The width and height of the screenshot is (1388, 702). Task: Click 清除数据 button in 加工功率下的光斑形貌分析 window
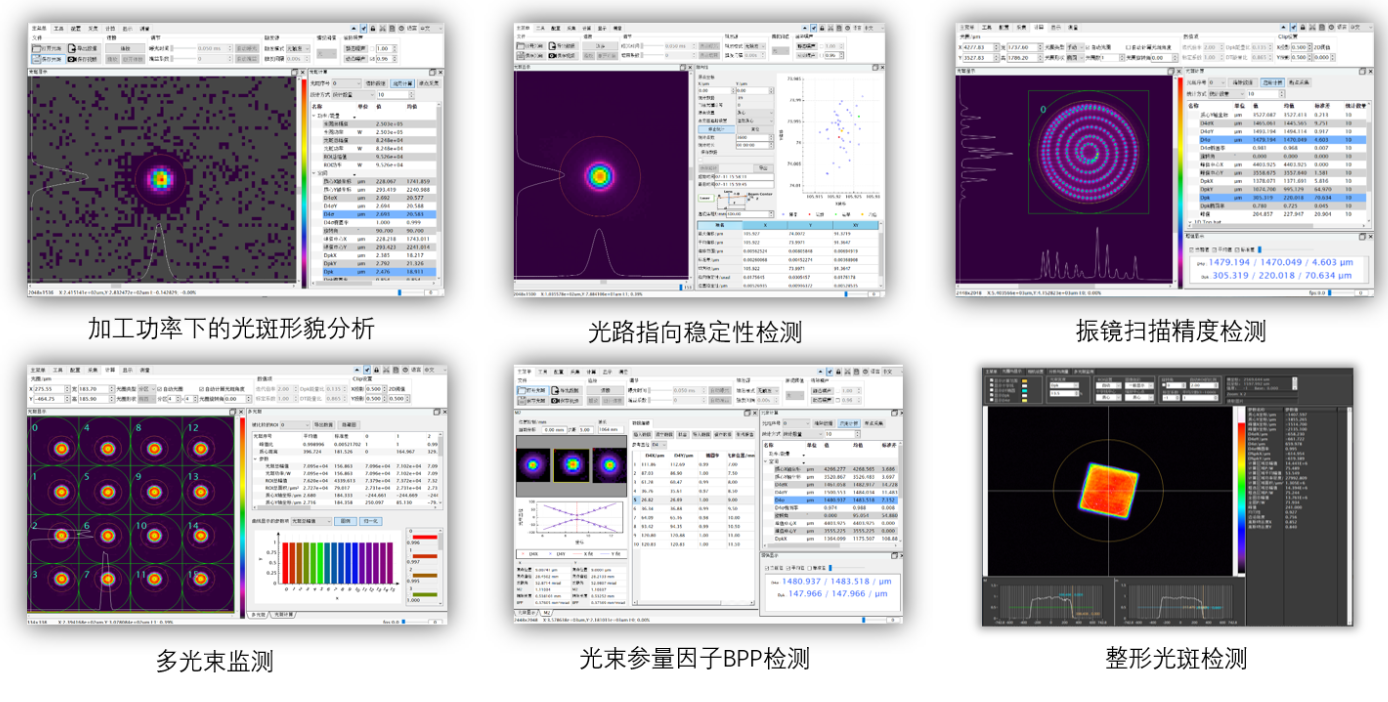(376, 83)
